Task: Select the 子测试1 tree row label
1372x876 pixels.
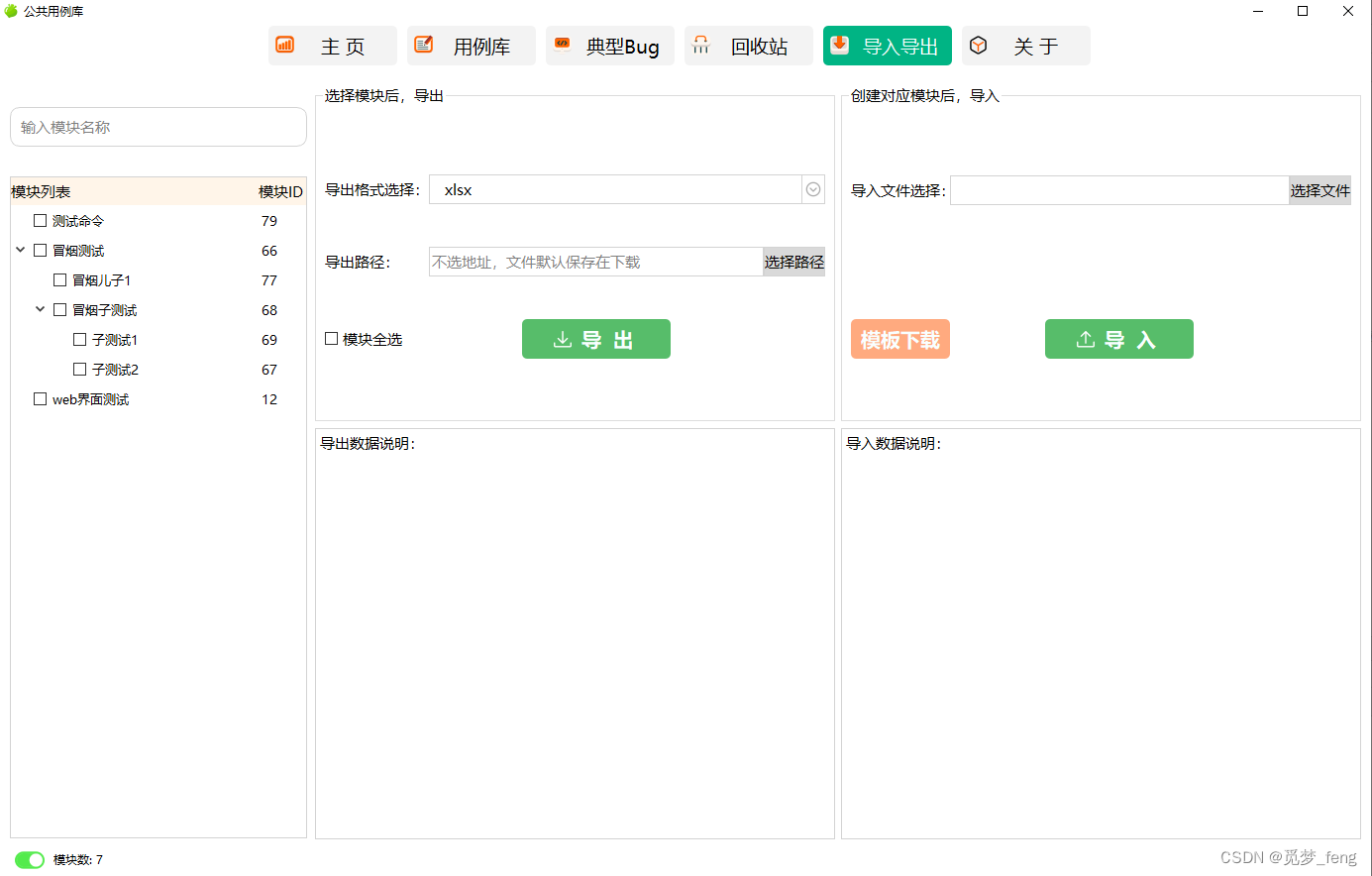Action: coord(115,340)
